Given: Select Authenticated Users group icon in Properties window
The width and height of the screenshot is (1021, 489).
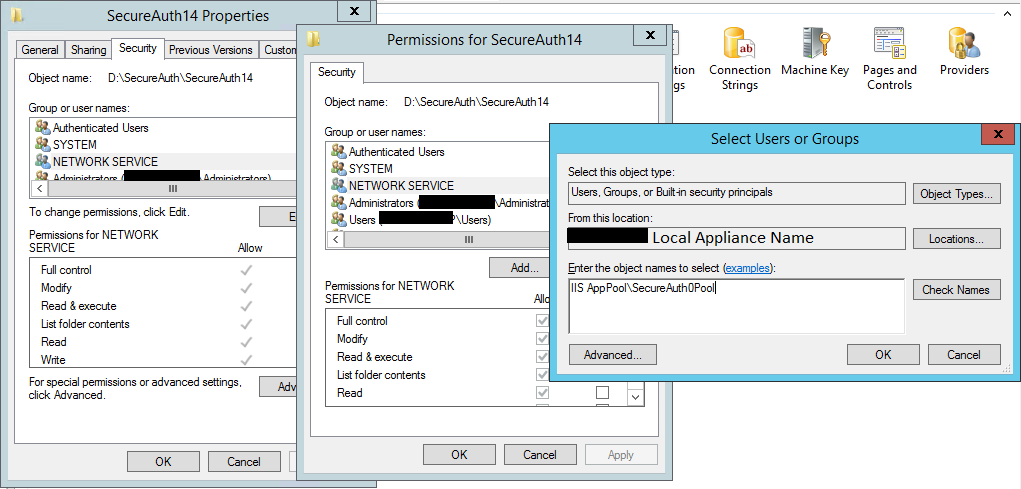Looking at the screenshot, I should (43, 128).
